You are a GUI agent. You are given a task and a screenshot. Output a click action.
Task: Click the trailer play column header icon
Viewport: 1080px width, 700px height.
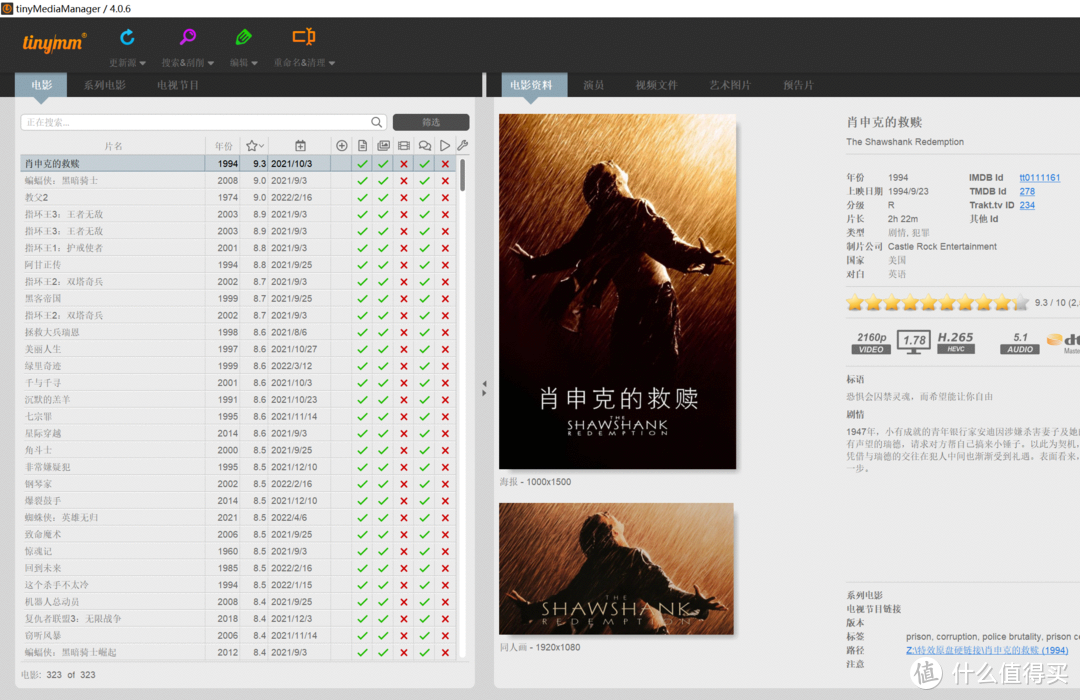click(445, 146)
